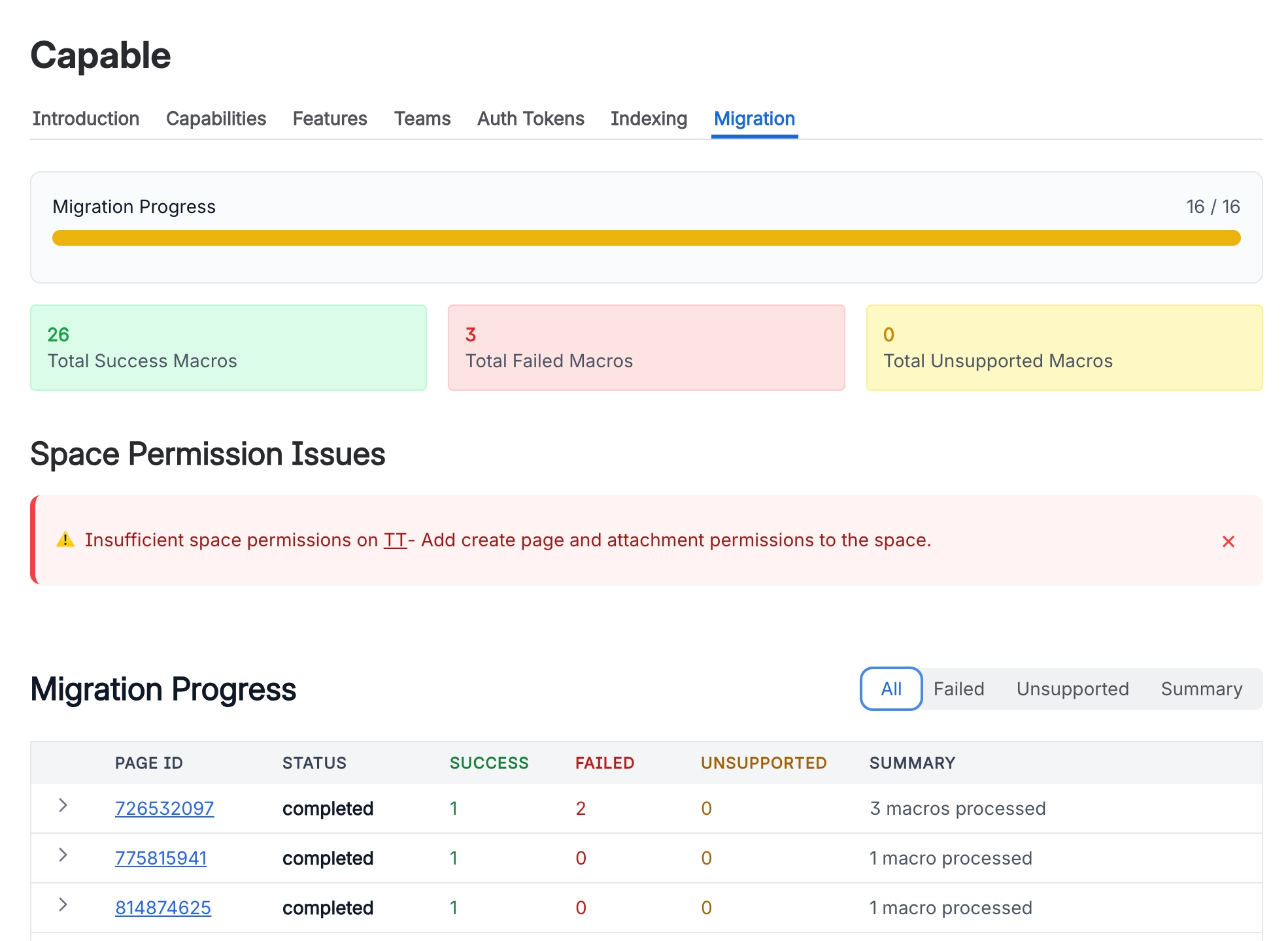Expand the row for page 775815941
This screenshot has width=1288, height=941.
63,858
